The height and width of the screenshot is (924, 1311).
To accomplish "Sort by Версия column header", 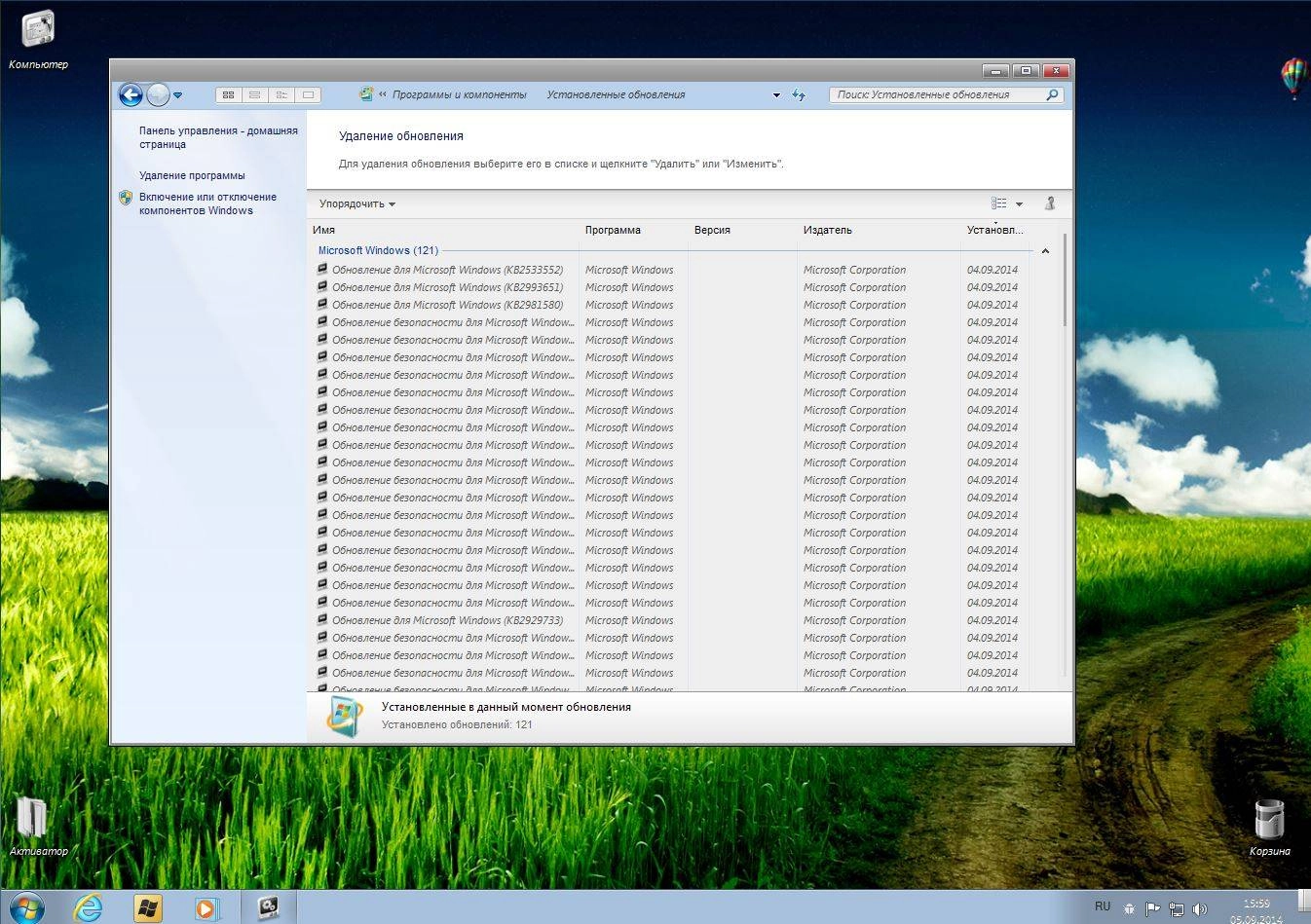I will click(743, 230).
